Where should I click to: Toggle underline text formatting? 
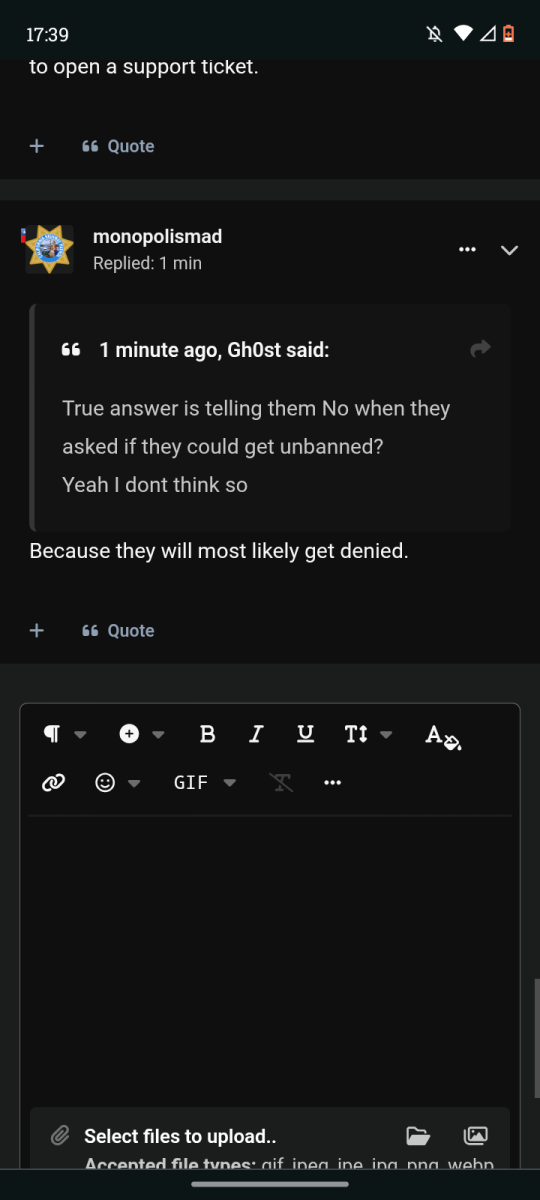pyautogui.click(x=306, y=734)
